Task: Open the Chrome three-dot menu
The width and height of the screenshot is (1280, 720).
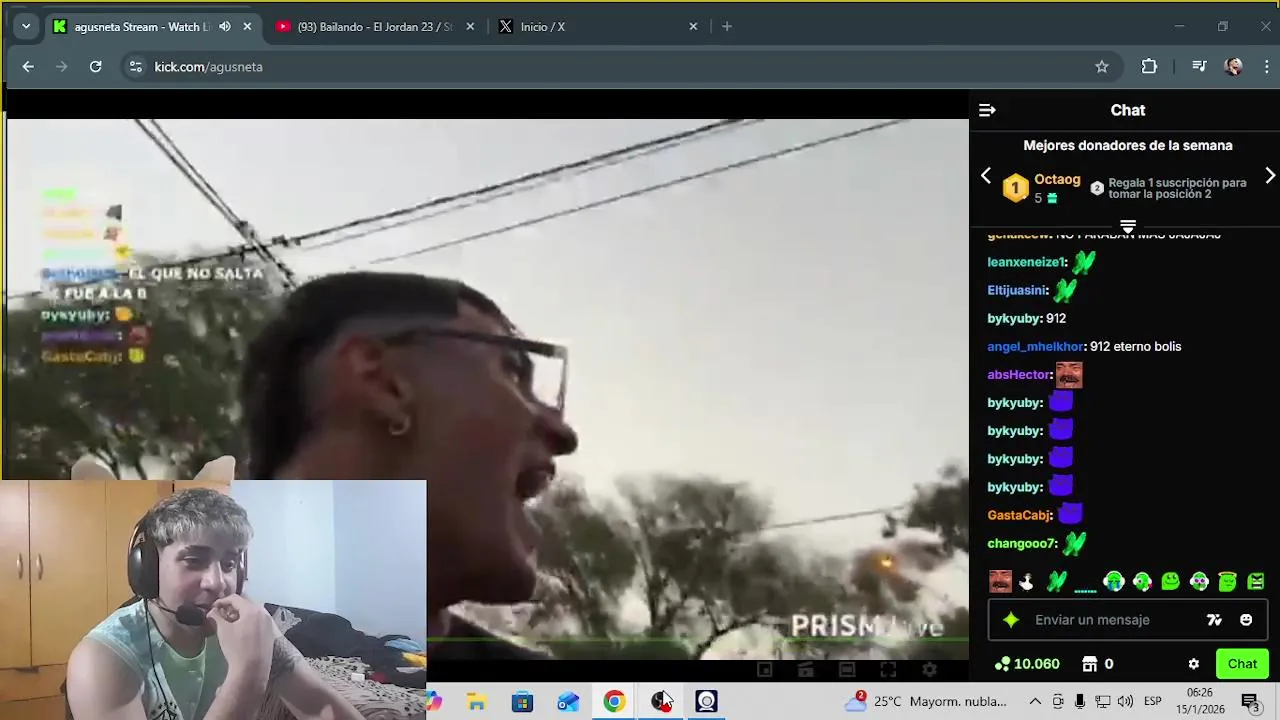Action: click(1267, 67)
